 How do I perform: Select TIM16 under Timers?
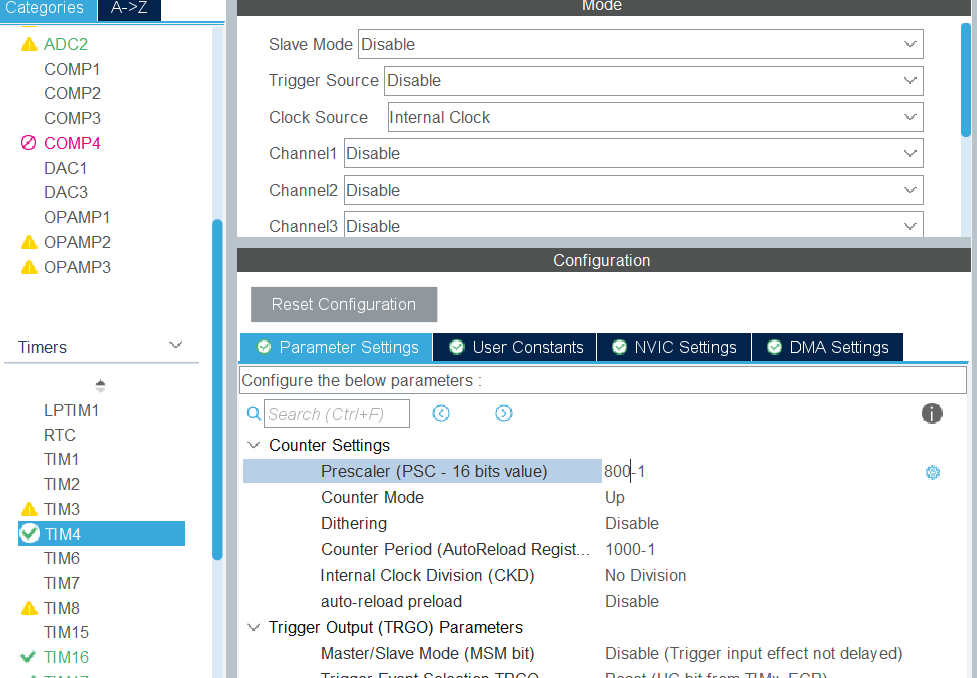click(x=67, y=657)
